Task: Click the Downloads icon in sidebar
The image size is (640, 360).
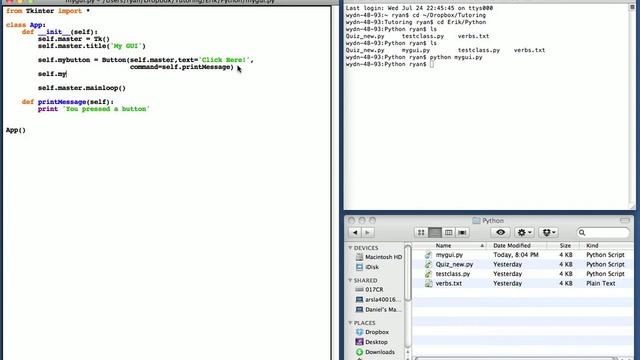Action: (x=359, y=352)
